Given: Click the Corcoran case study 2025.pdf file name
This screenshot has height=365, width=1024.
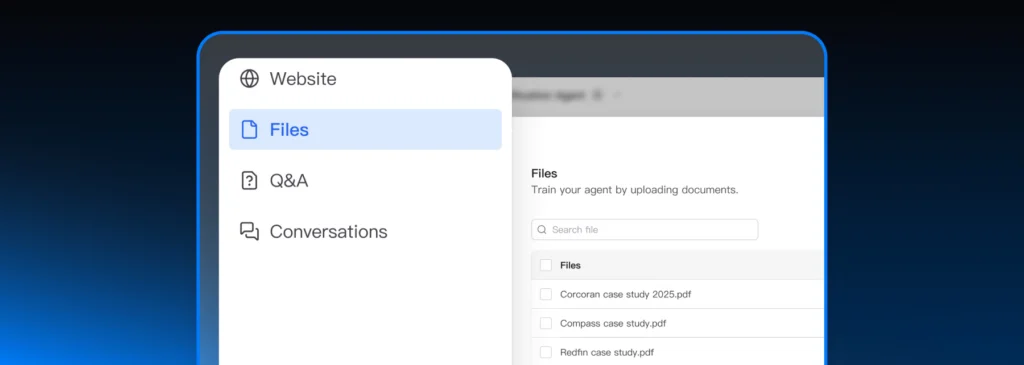Looking at the screenshot, I should [626, 294].
